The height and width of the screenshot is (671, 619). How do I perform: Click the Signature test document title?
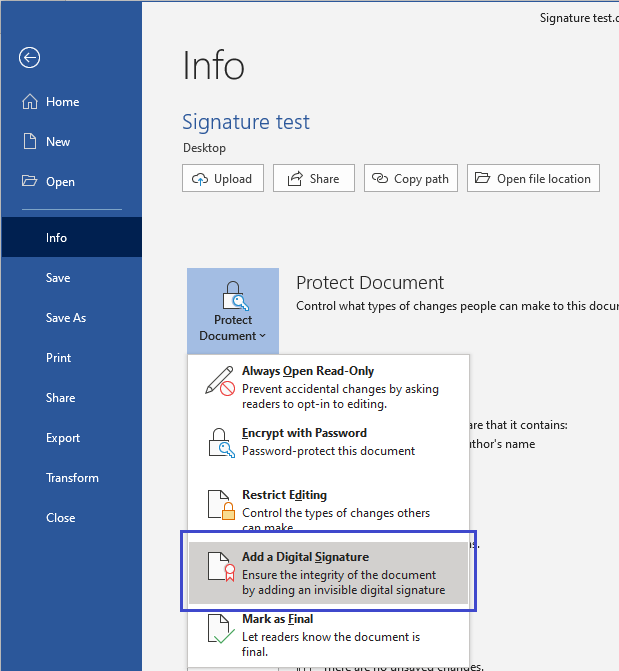[x=246, y=122]
